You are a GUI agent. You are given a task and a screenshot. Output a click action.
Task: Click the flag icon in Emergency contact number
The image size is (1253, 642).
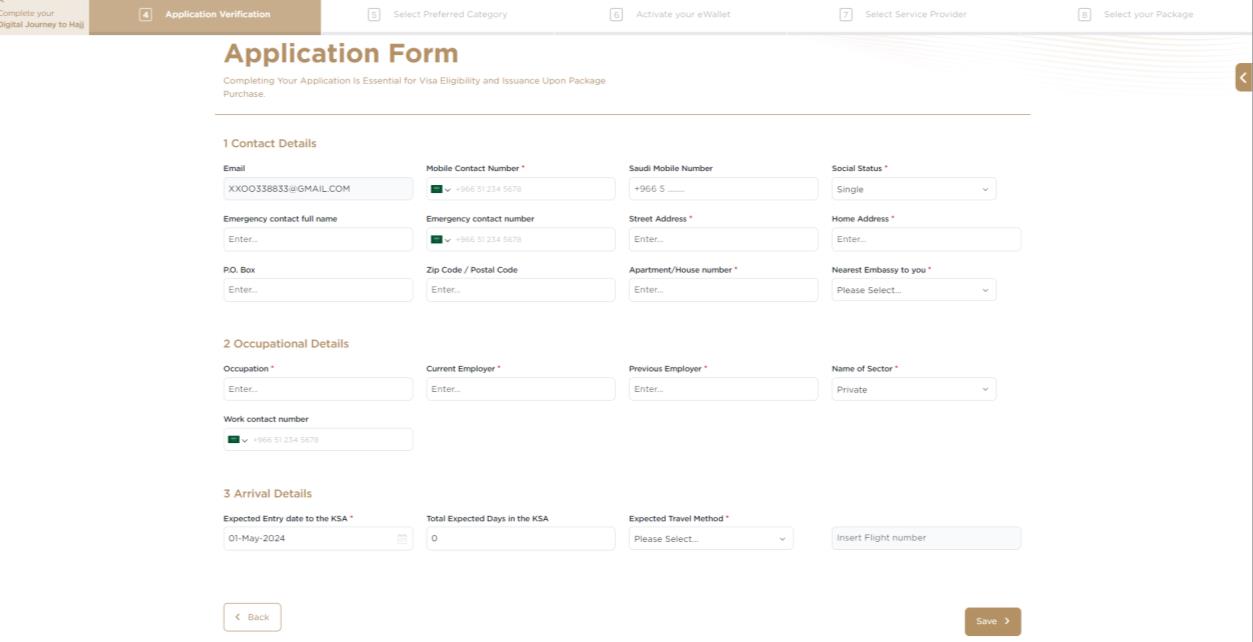436,239
